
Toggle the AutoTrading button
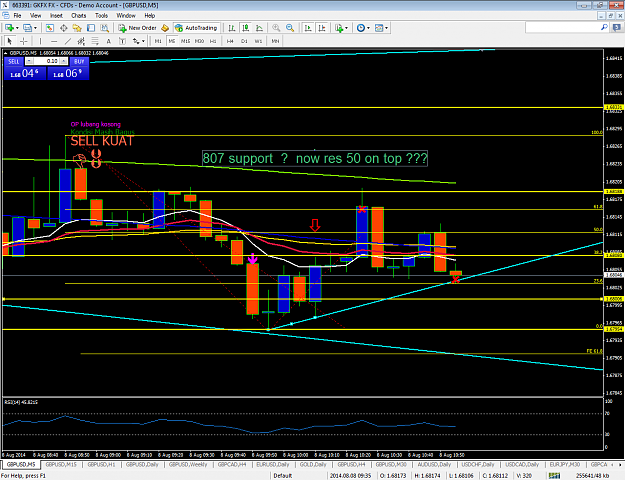pos(197,28)
